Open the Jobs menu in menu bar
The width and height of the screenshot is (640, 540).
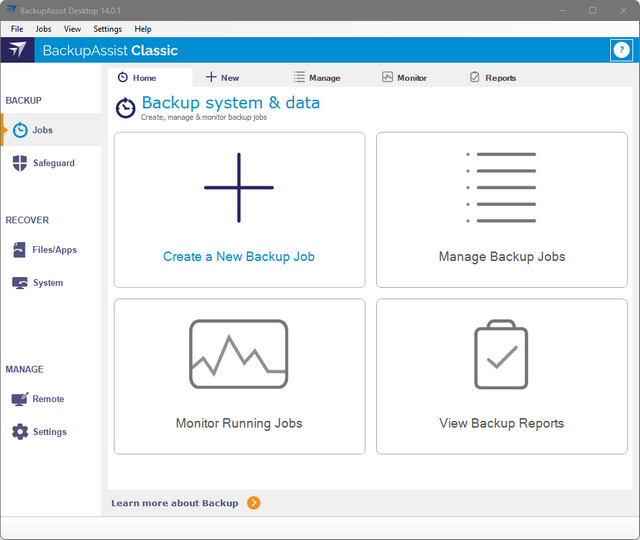(x=43, y=29)
